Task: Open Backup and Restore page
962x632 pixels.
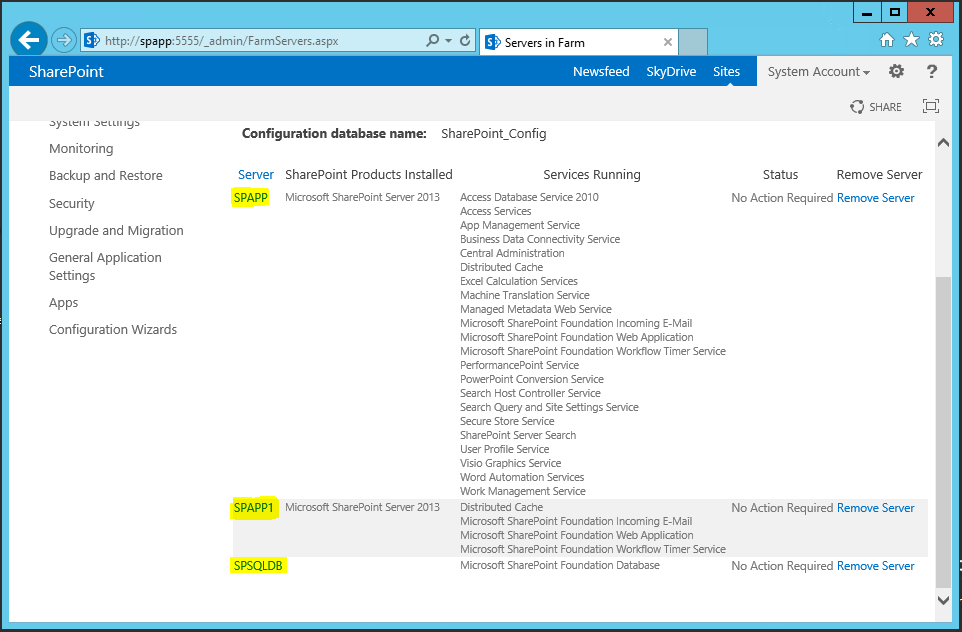Action: (106, 175)
